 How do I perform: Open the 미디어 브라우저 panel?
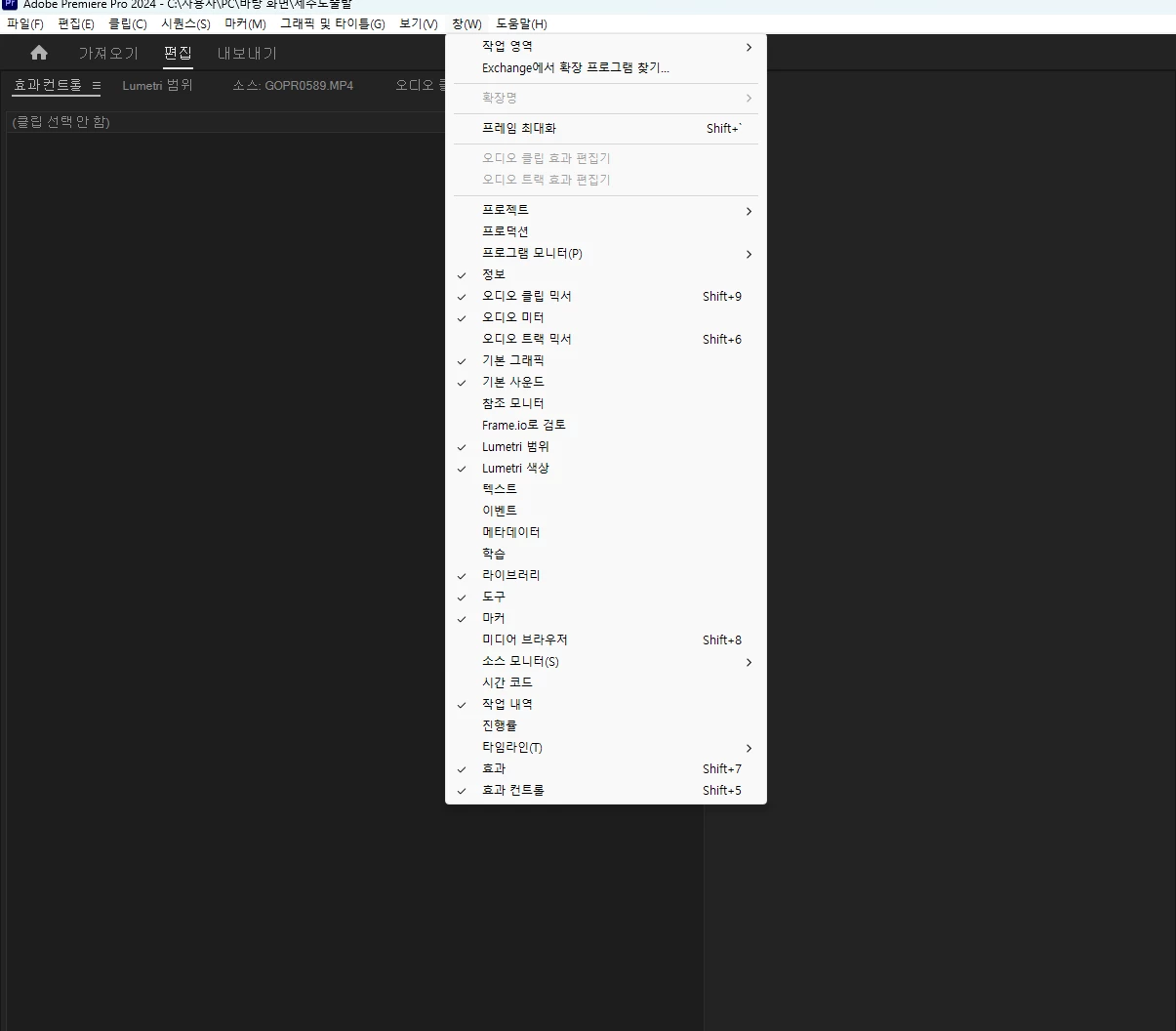click(x=605, y=639)
